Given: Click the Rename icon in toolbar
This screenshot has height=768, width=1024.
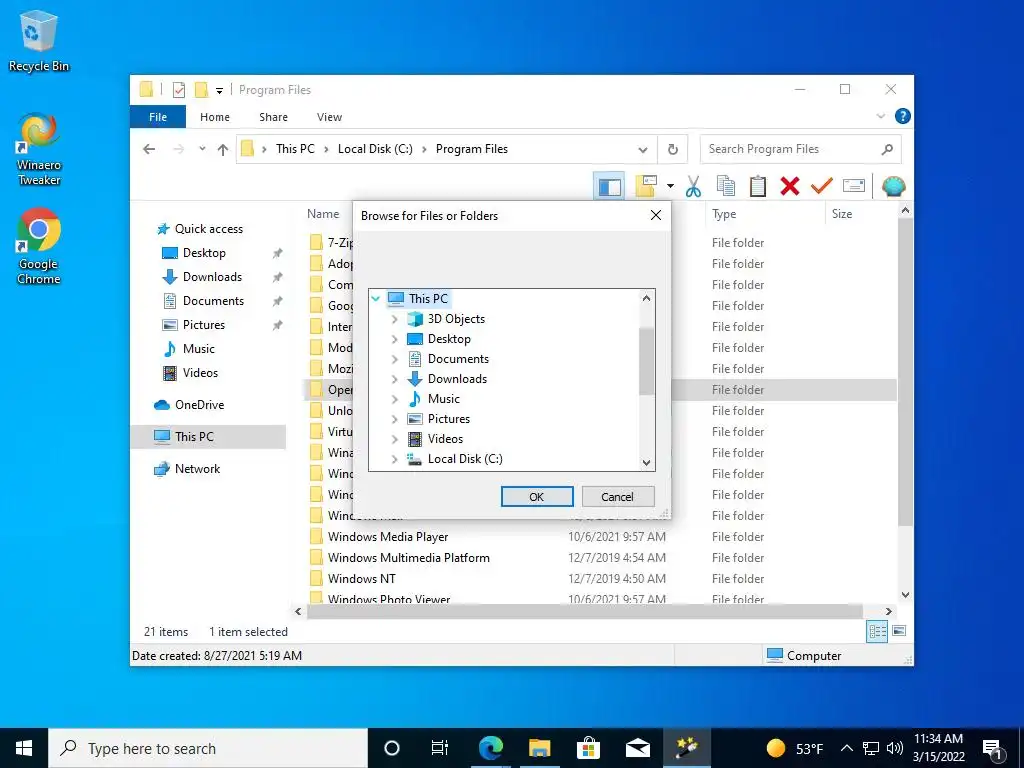Looking at the screenshot, I should pyautogui.click(x=854, y=186).
